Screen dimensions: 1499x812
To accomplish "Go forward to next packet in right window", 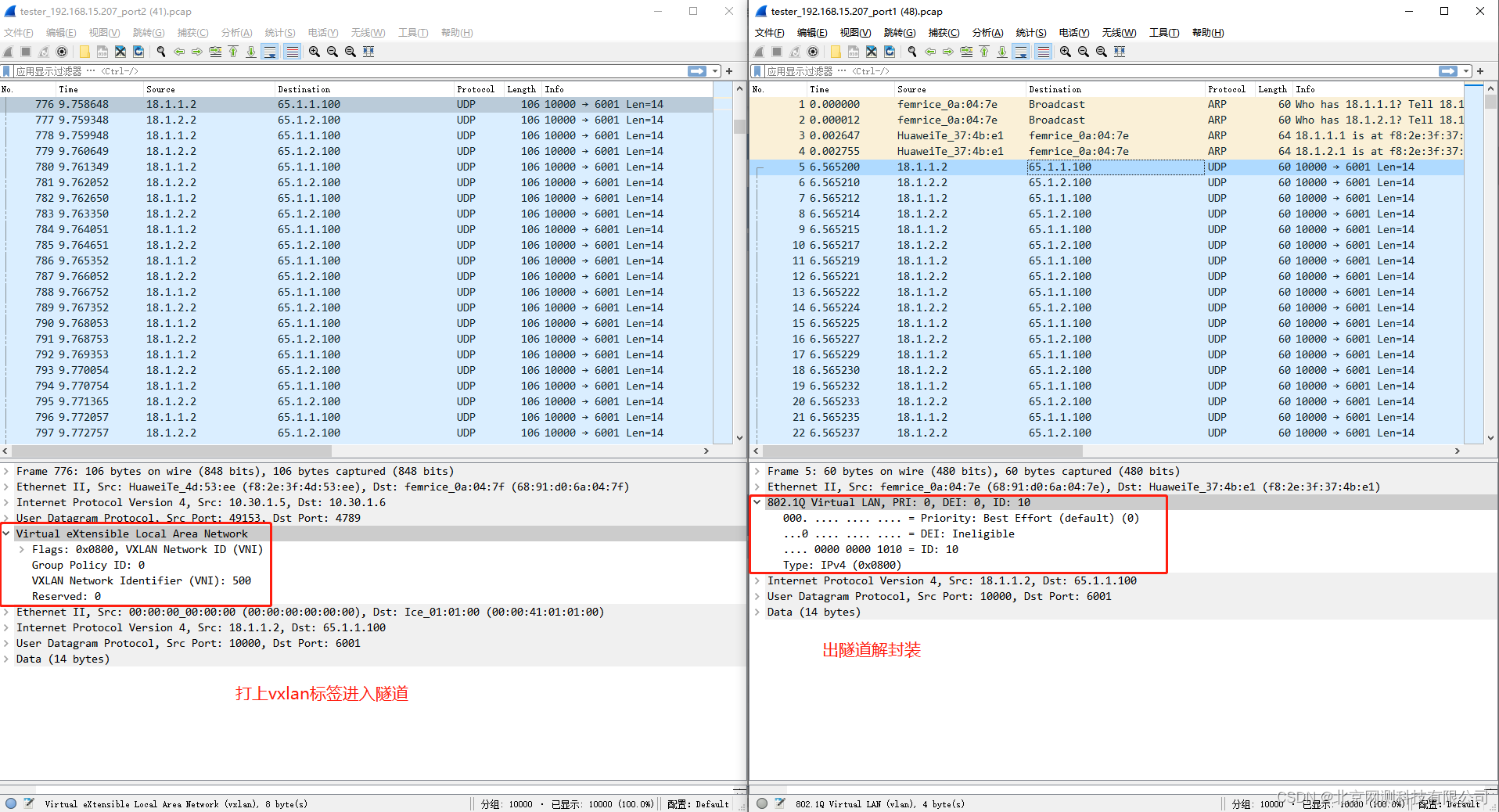I will coord(948,52).
